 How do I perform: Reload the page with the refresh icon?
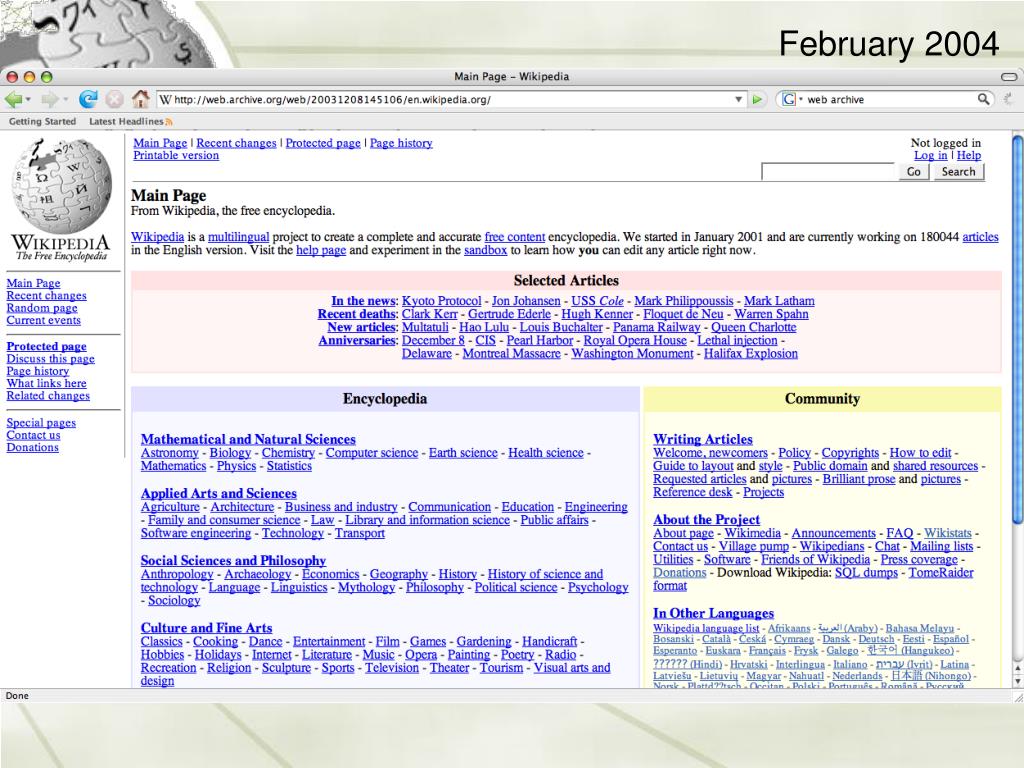88,99
